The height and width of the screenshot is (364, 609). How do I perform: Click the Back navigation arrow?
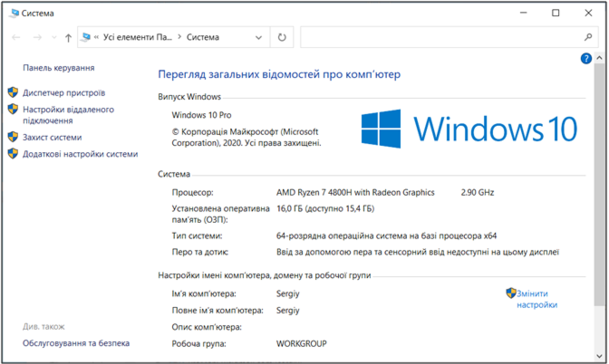[16, 37]
